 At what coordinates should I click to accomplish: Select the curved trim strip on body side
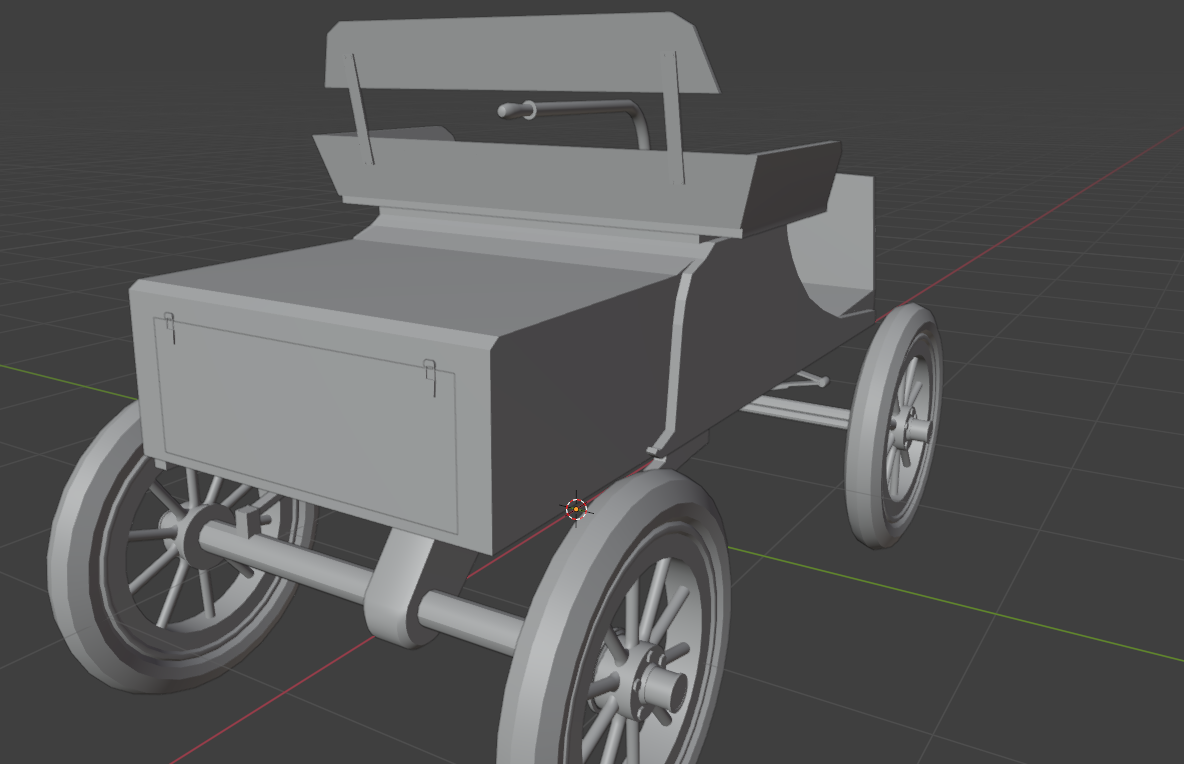674,362
